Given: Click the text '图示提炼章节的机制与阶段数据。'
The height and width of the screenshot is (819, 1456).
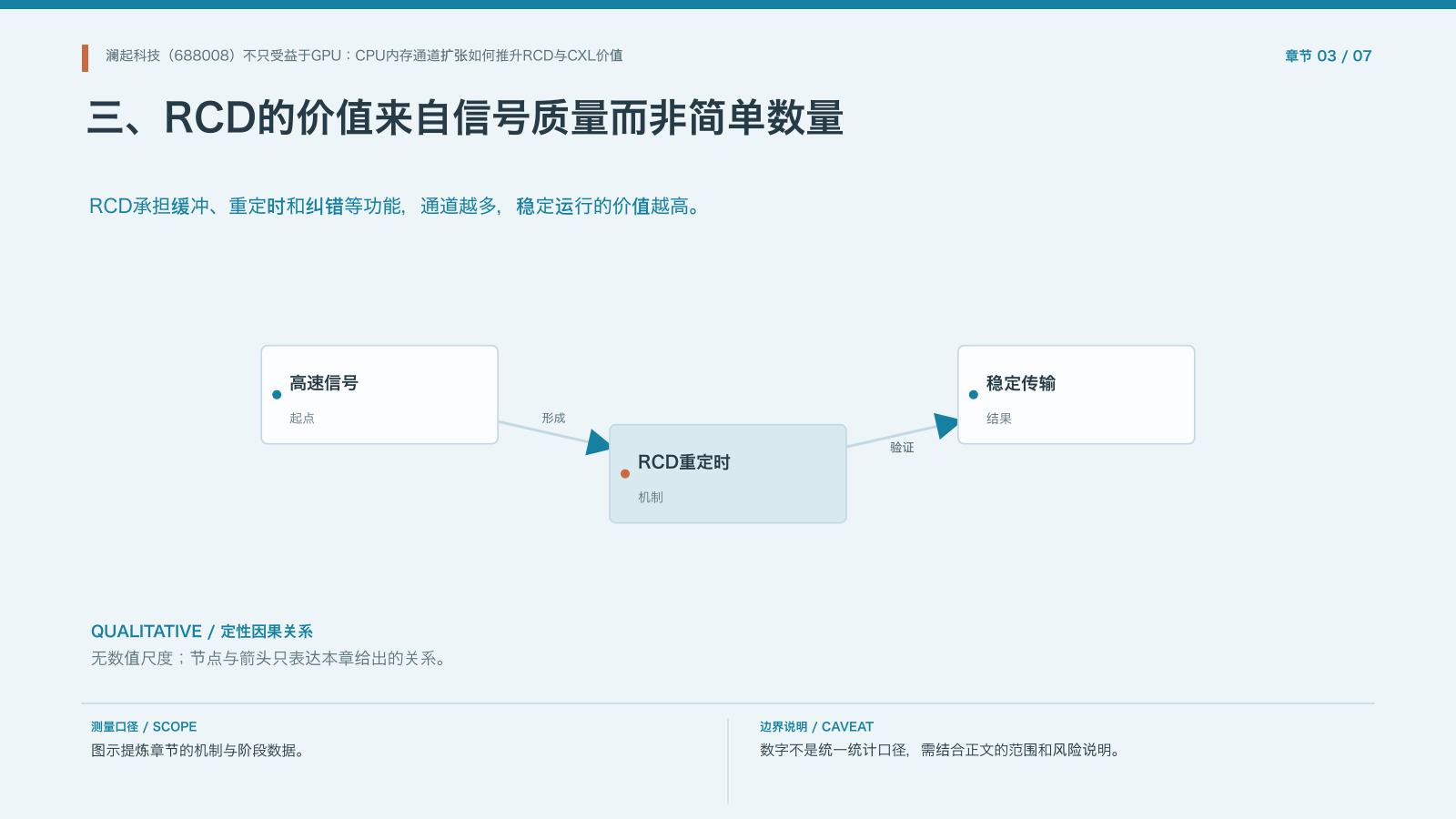Looking at the screenshot, I should click(x=200, y=751).
